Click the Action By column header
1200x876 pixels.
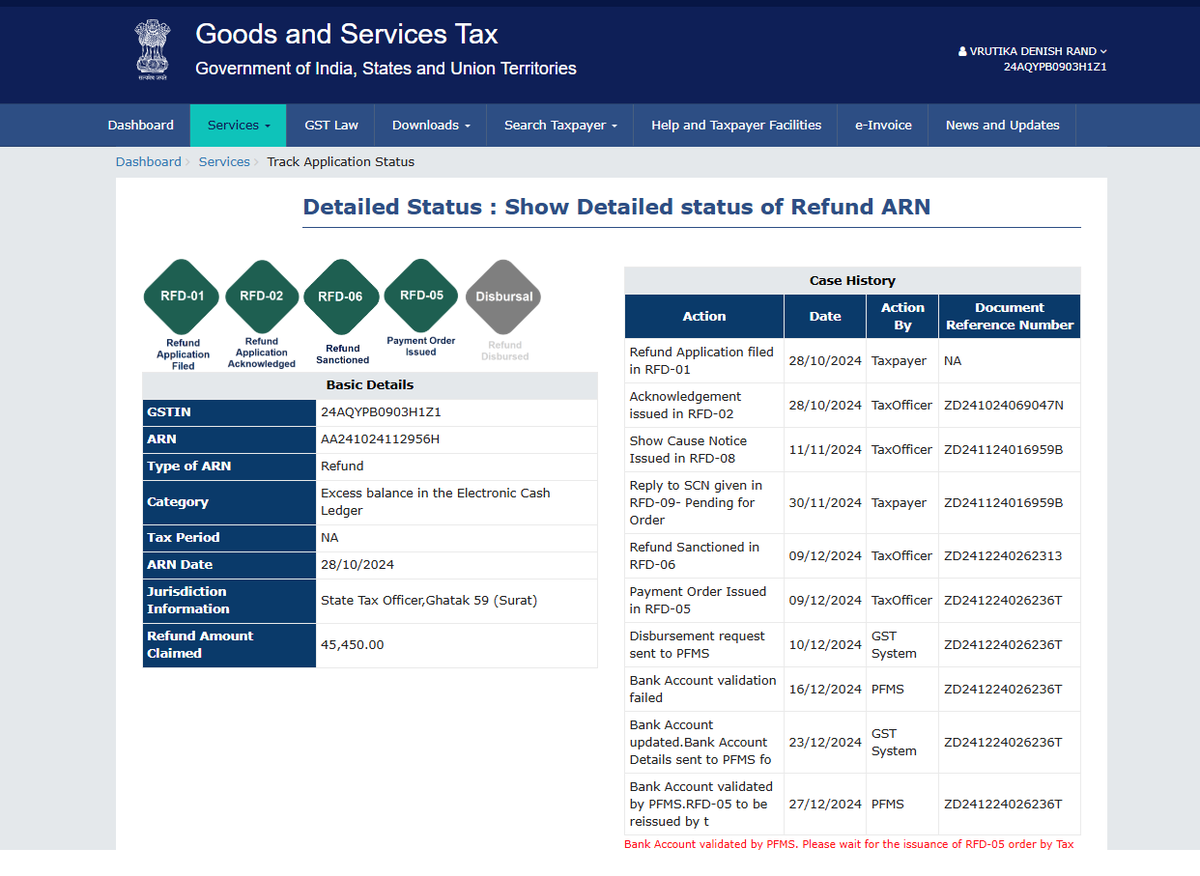click(903, 316)
